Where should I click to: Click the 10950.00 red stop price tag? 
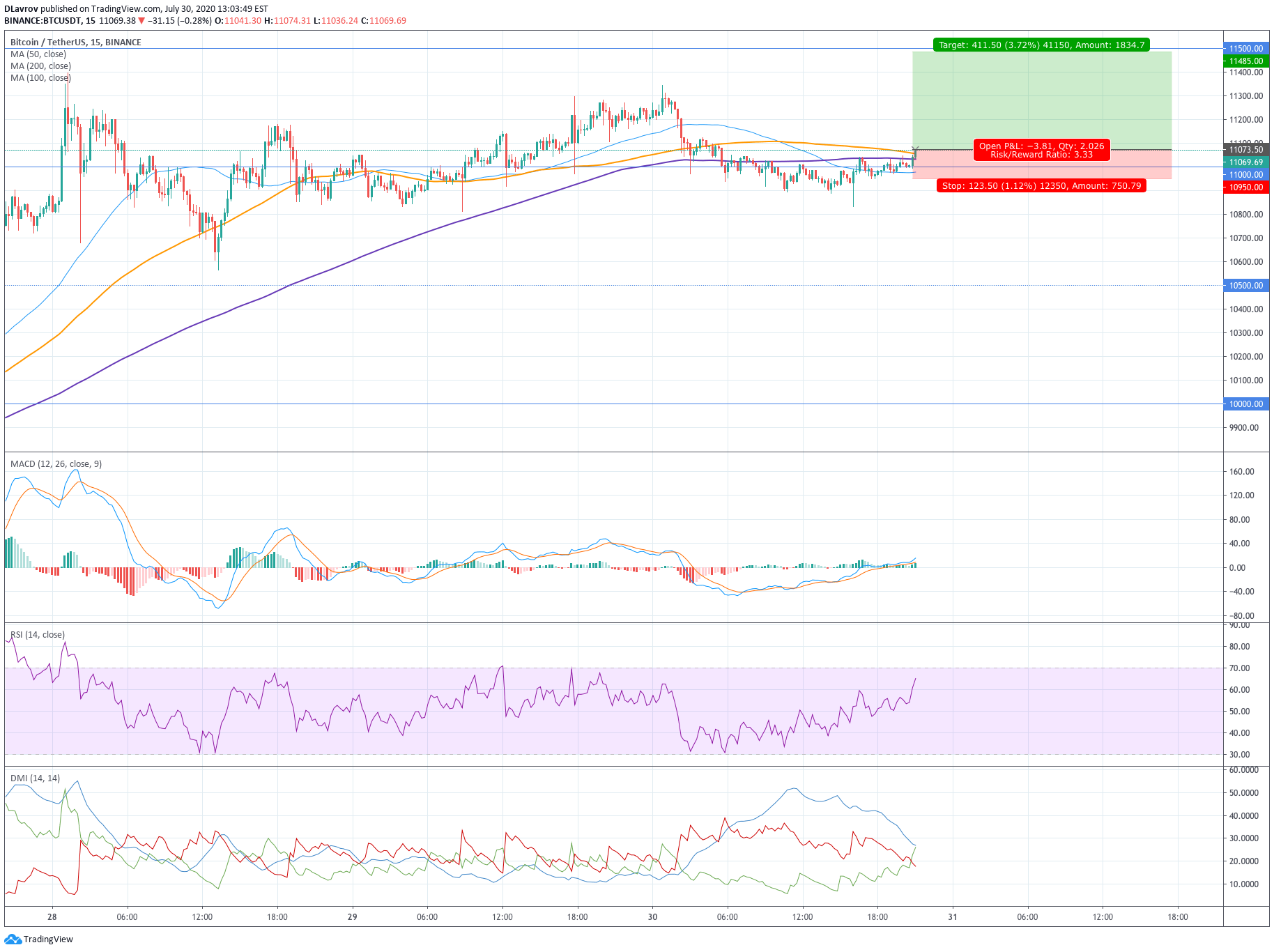pos(1246,187)
